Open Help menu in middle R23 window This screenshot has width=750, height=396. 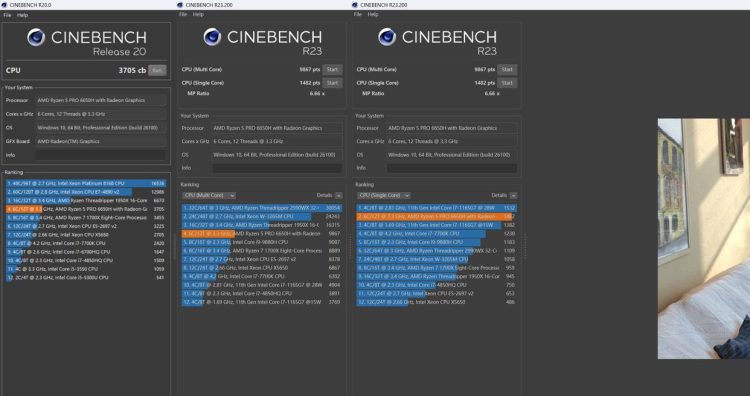point(198,14)
